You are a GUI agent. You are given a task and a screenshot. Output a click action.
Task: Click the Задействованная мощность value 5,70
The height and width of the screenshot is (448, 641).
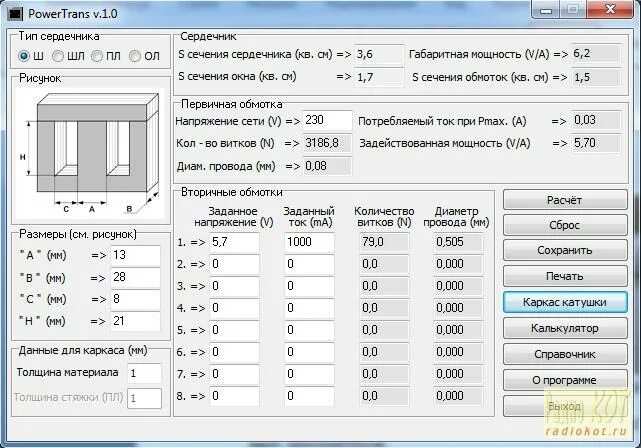(596, 143)
